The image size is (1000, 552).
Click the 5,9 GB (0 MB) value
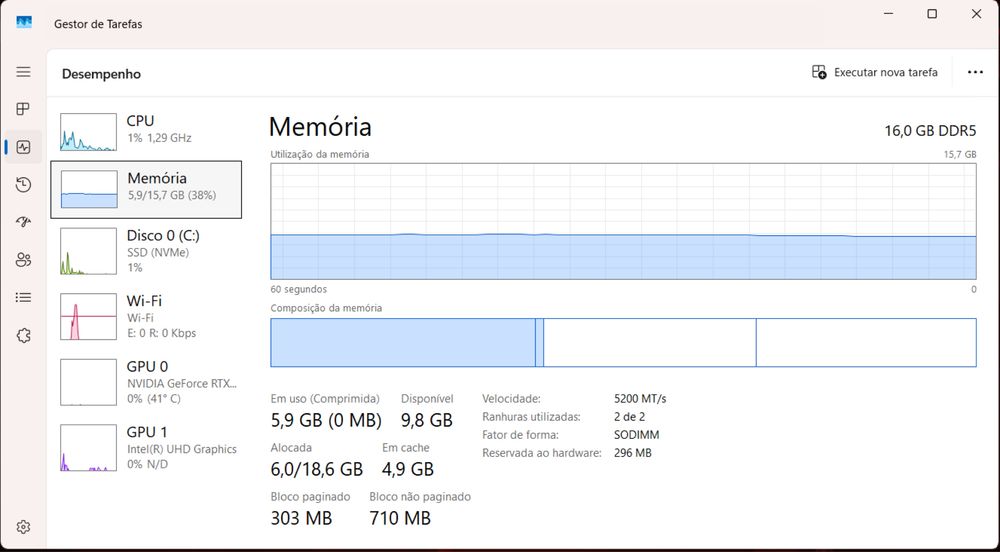(x=326, y=420)
